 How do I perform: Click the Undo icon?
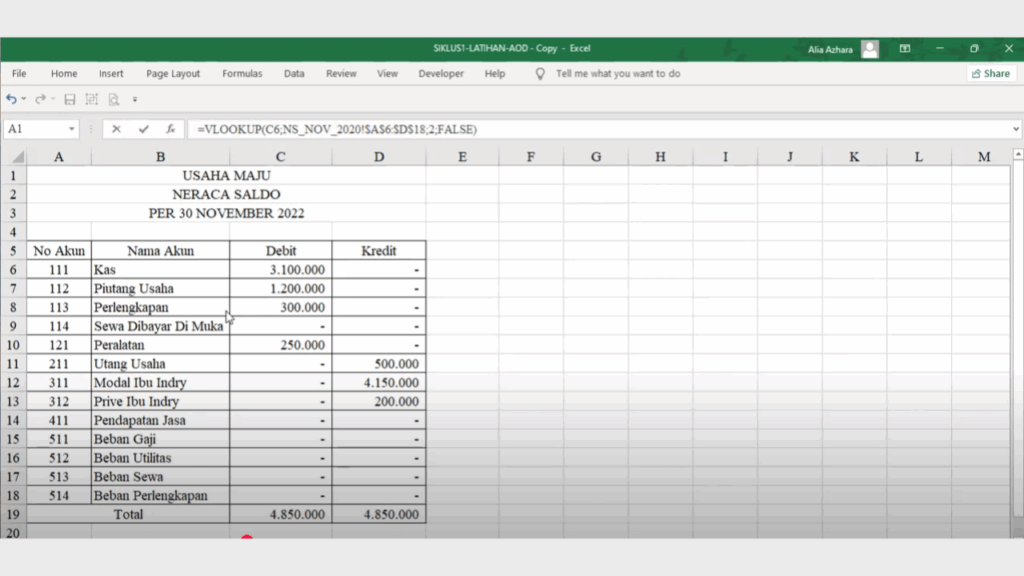pos(11,100)
